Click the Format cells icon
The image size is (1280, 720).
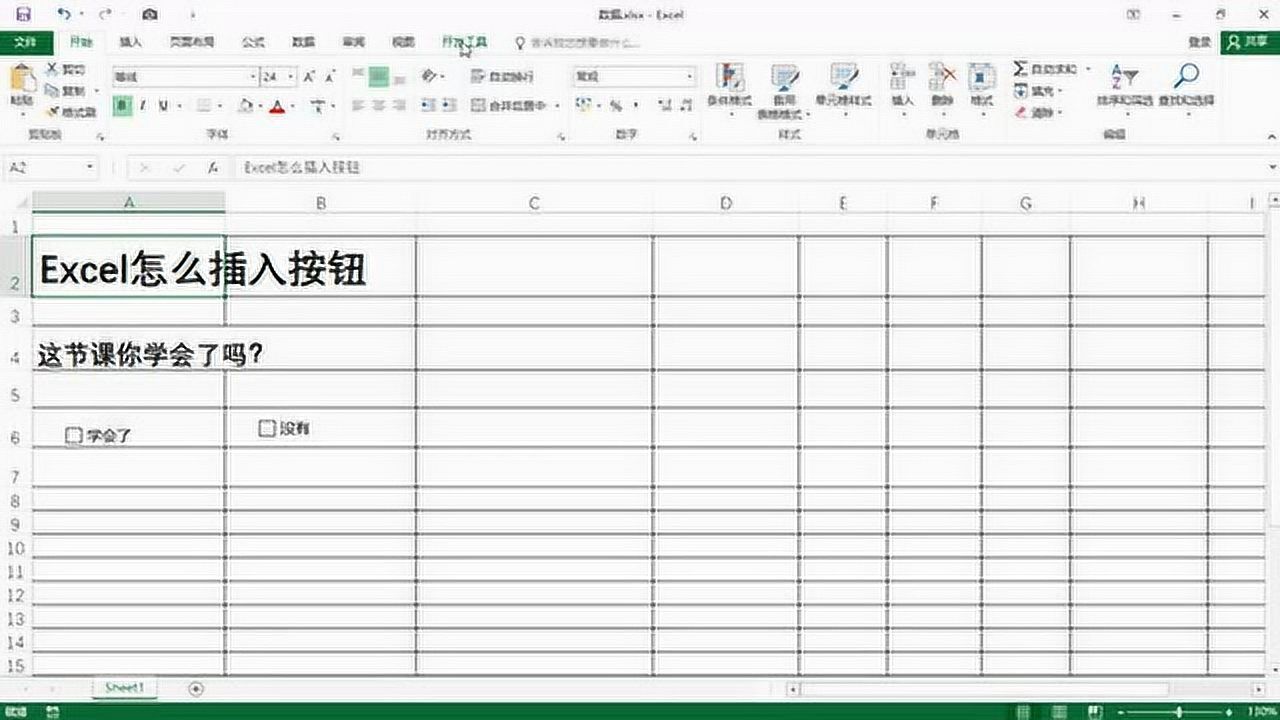982,77
